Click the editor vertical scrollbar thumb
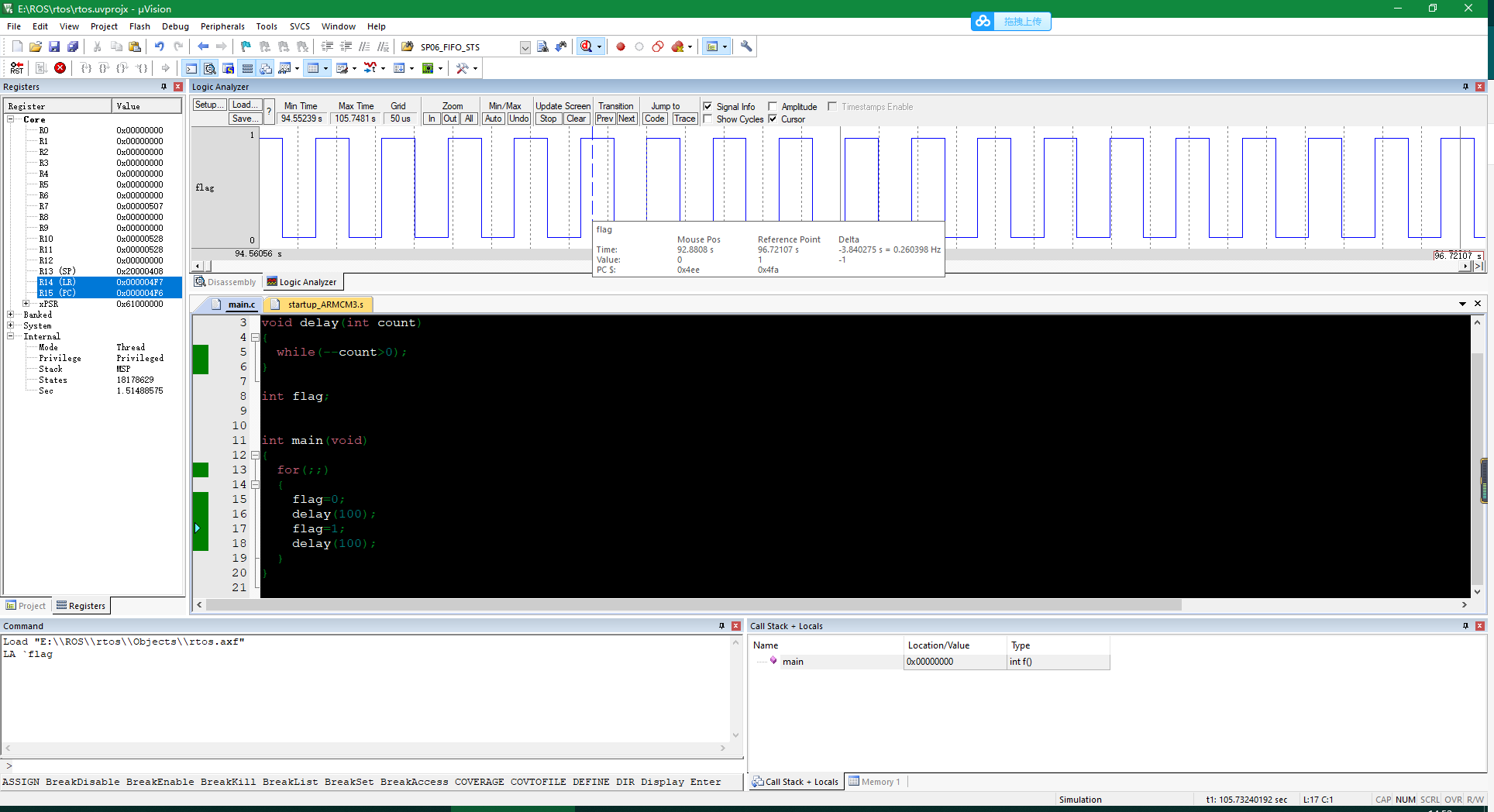This screenshot has width=1494, height=812. coord(1477,469)
